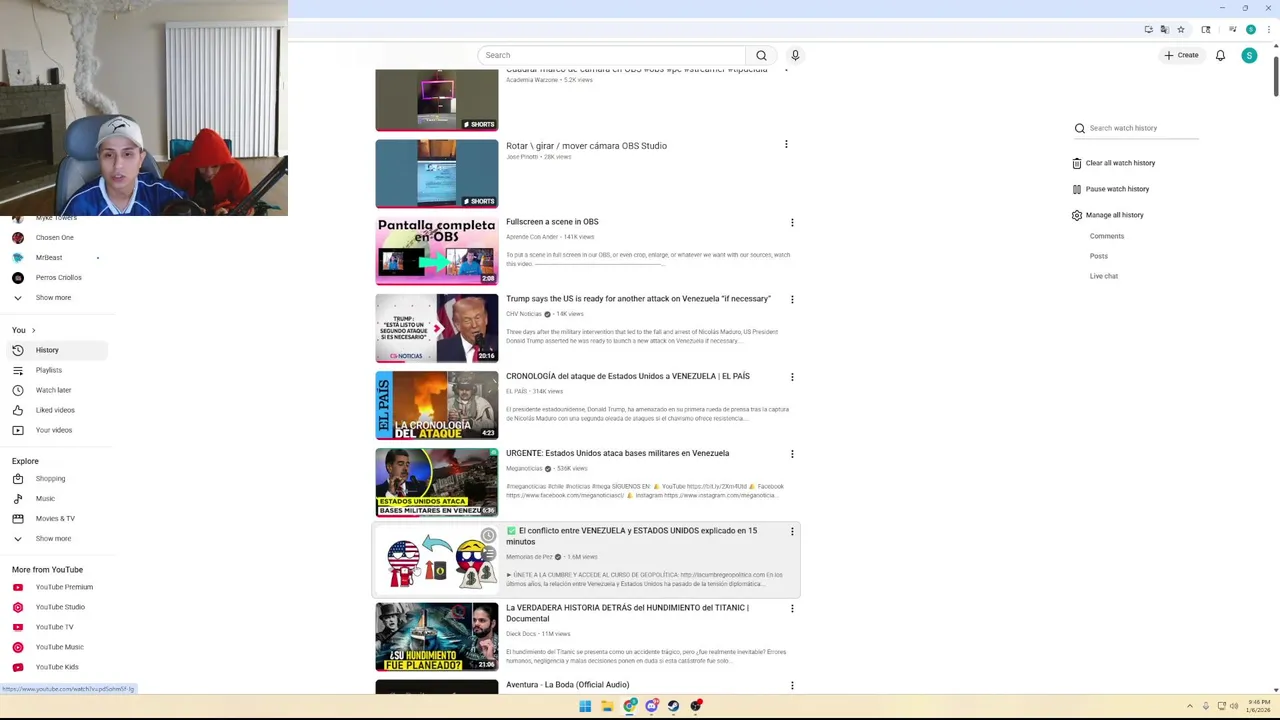Open Live chat history link

[x=1104, y=276]
